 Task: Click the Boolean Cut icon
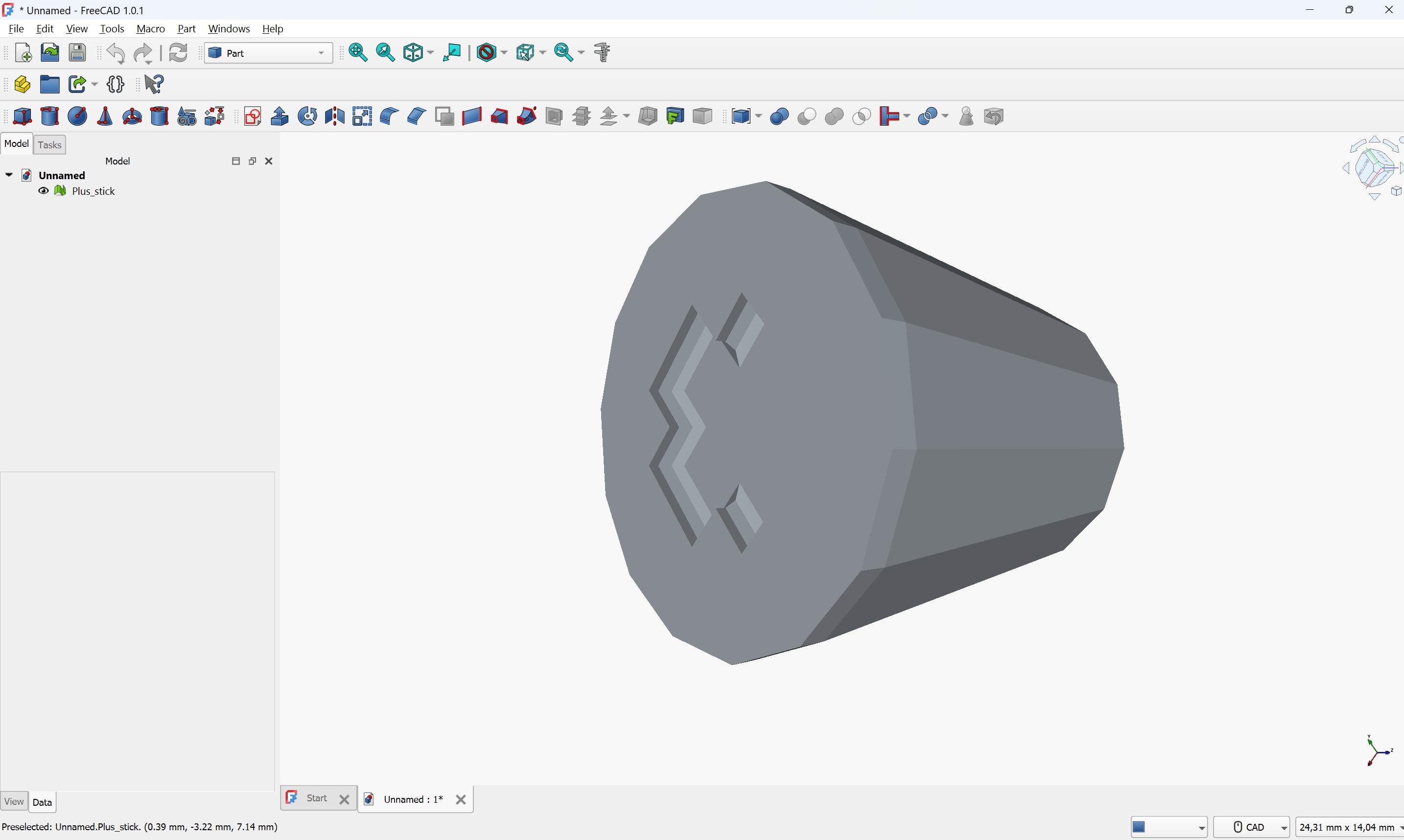[x=806, y=117]
